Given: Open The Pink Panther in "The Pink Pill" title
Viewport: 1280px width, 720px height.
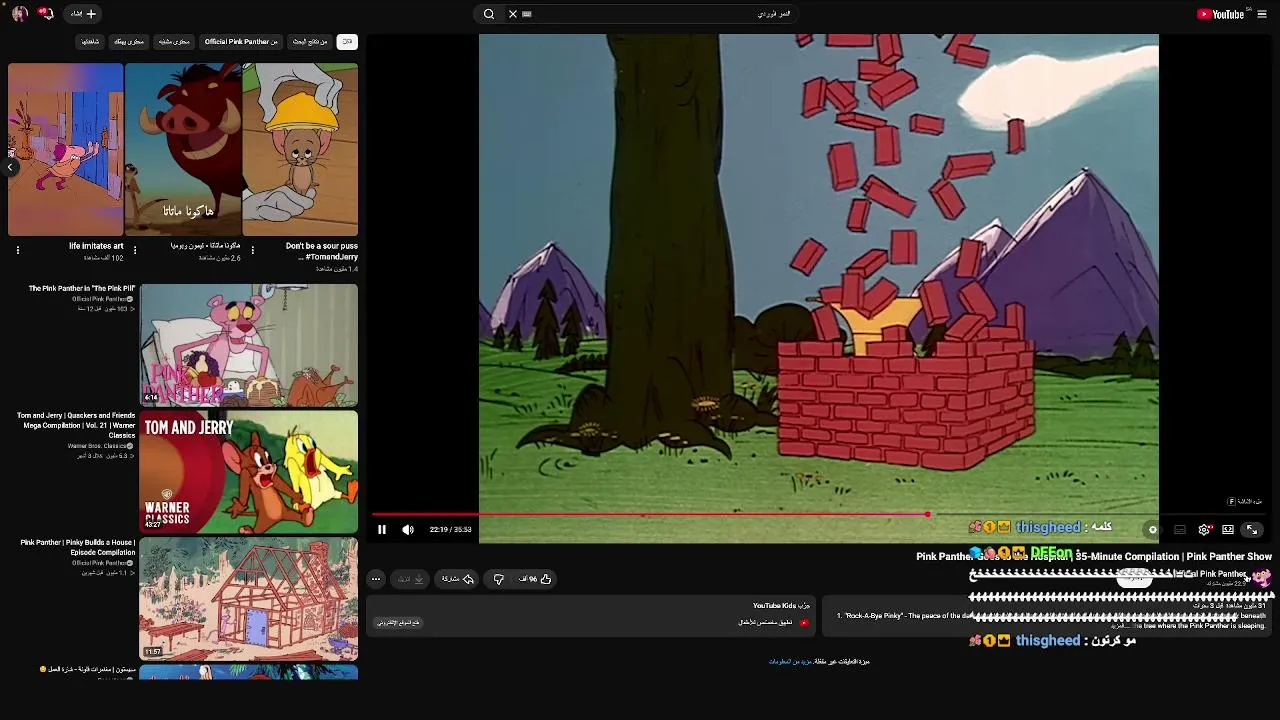Looking at the screenshot, I should point(82,288).
